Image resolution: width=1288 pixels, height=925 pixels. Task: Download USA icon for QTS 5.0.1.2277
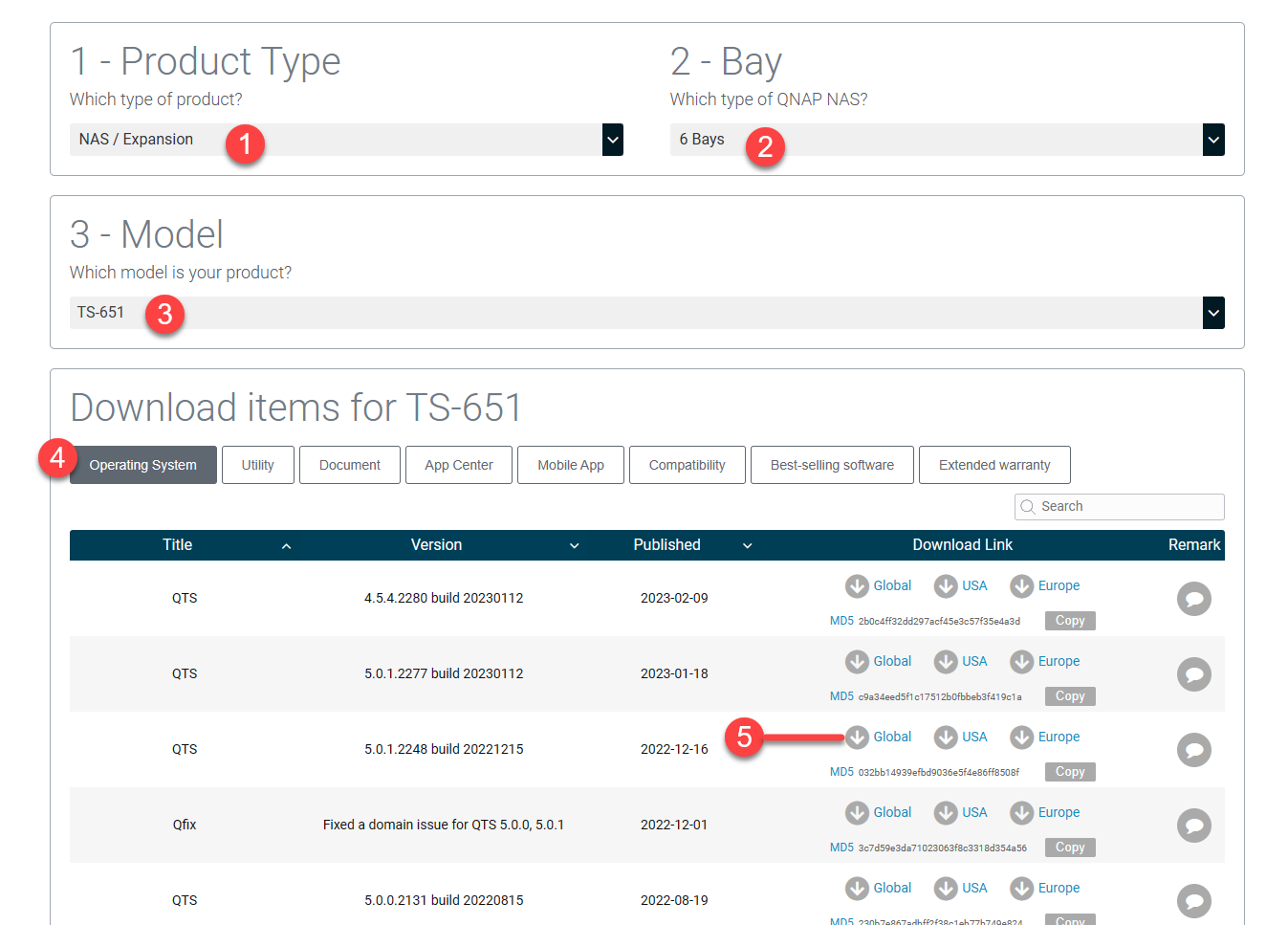click(946, 661)
